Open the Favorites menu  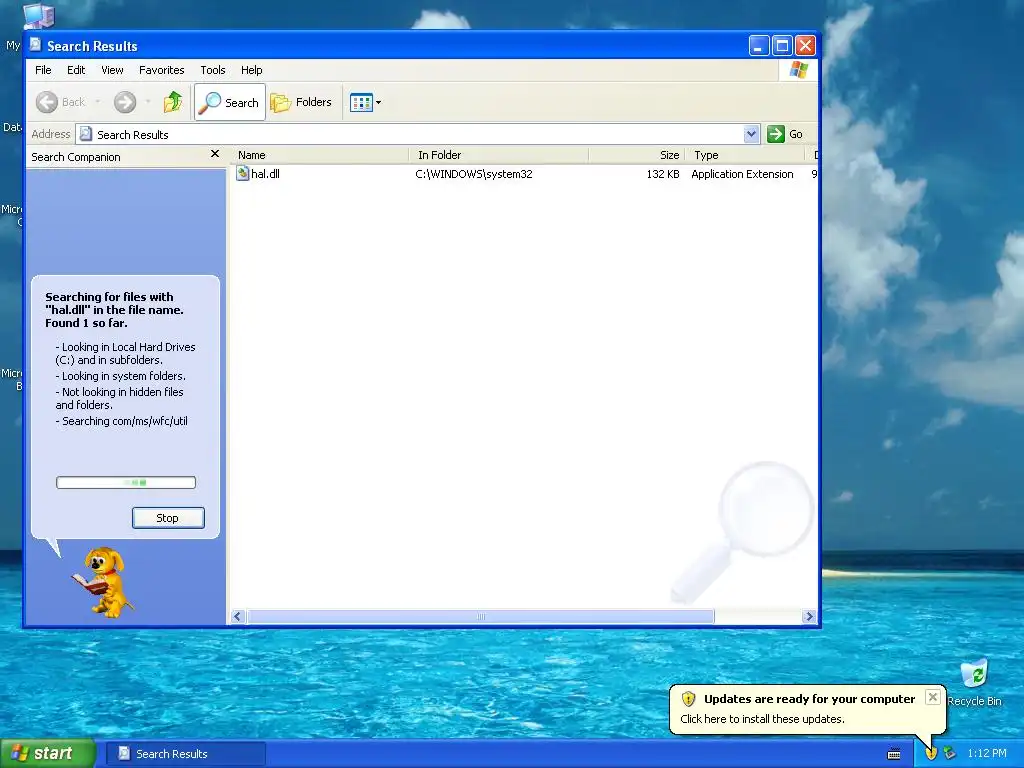tap(161, 70)
